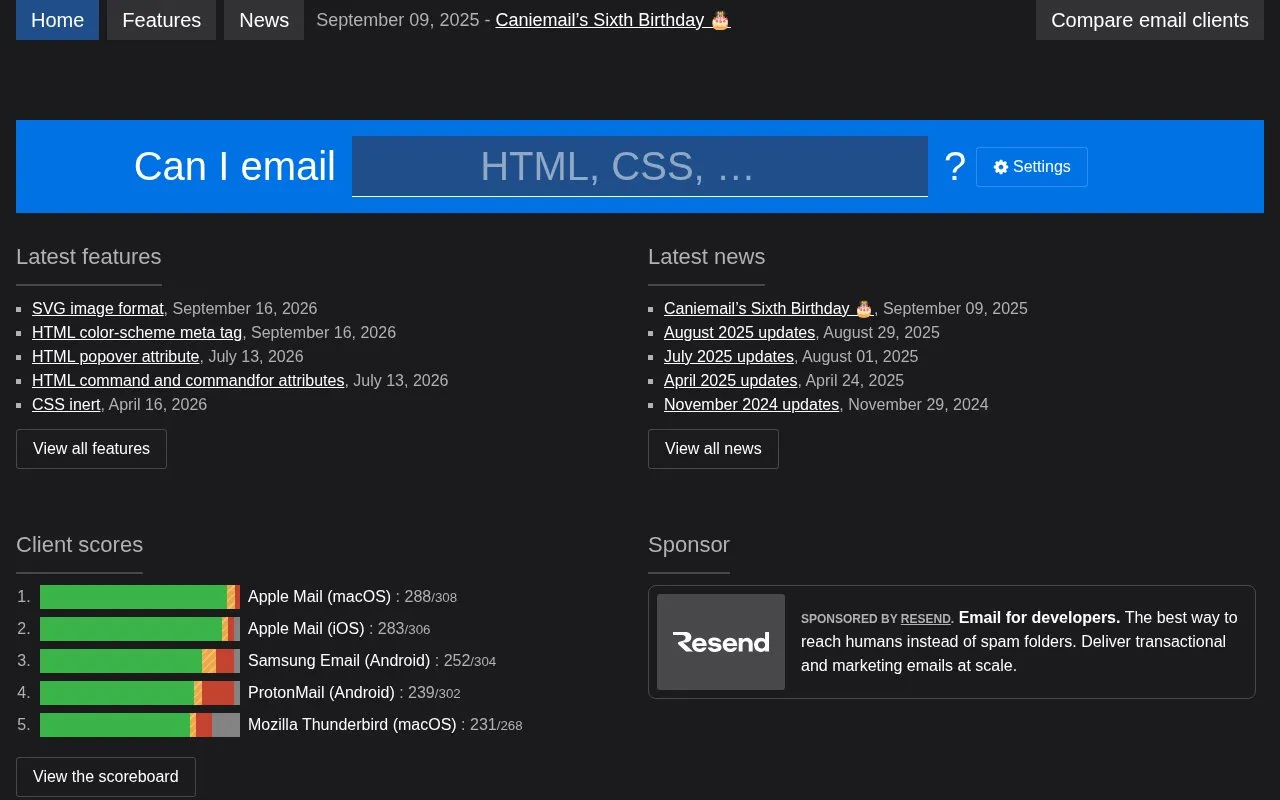Focus the HTML, CSS search field

click(640, 166)
